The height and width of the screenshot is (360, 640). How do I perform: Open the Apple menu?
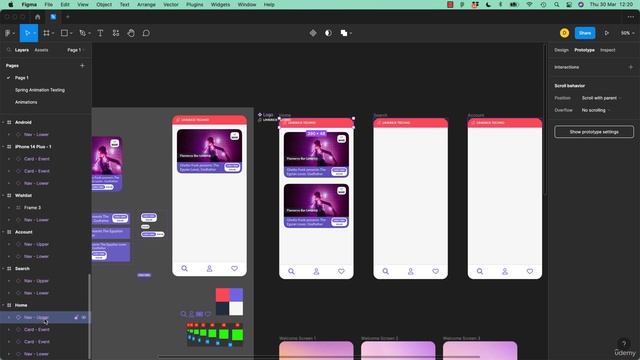11,4
